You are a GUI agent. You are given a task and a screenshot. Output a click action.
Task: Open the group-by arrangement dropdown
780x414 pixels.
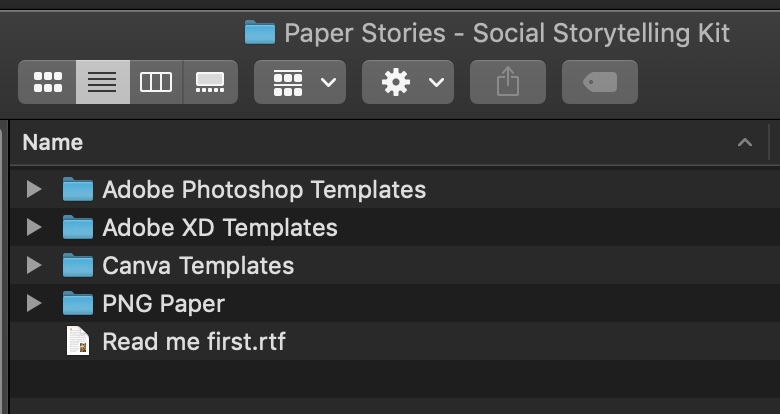pyautogui.click(x=300, y=82)
